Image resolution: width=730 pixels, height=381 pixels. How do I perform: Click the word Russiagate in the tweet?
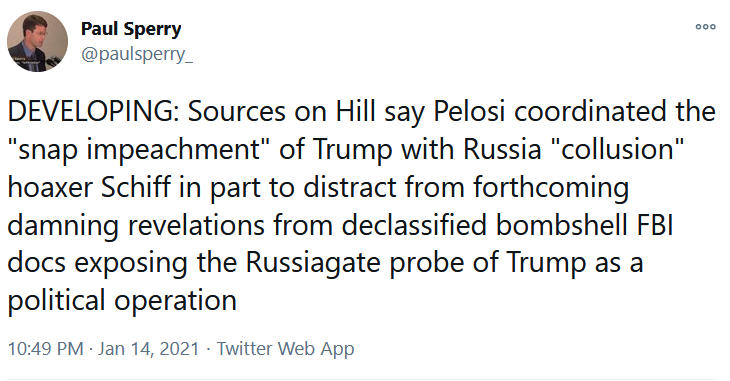point(313,262)
